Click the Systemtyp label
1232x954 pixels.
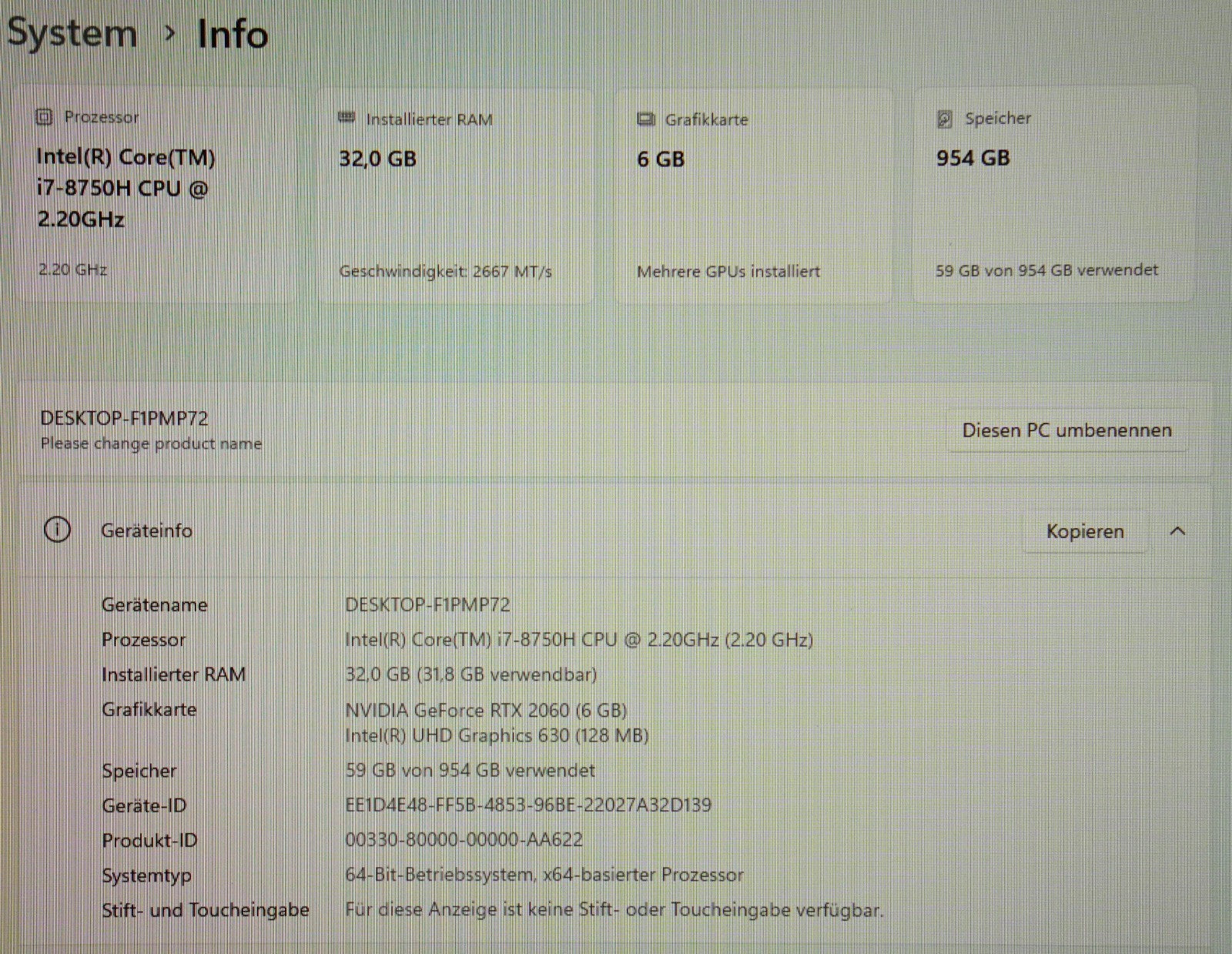(x=146, y=875)
